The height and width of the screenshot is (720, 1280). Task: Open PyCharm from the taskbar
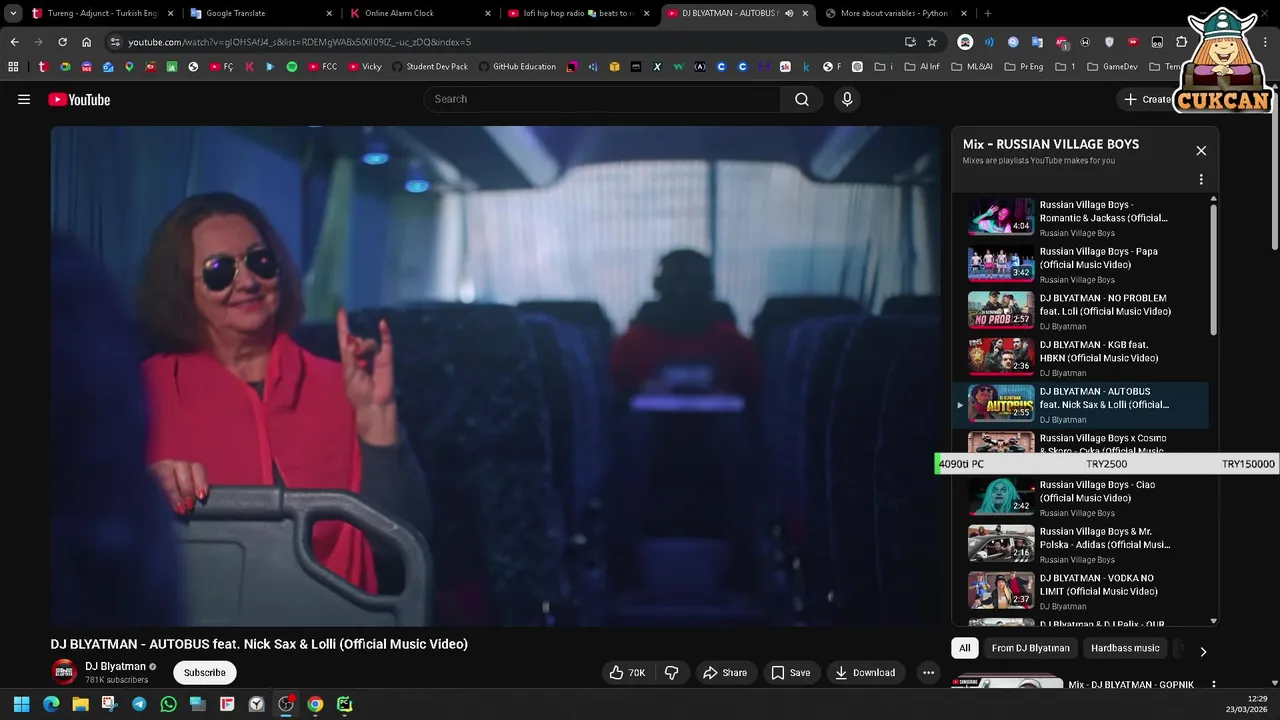(344, 704)
